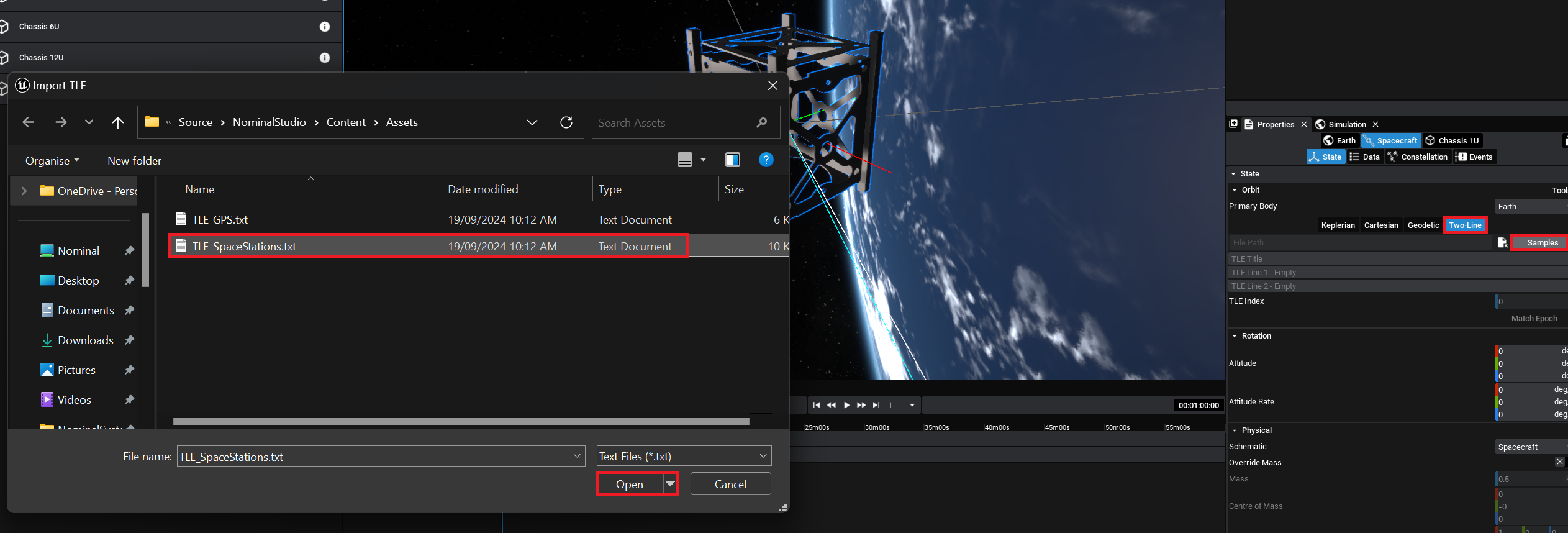Switch to the Properties panel tab
Image resolution: width=1568 pixels, height=533 pixels.
(1269, 124)
